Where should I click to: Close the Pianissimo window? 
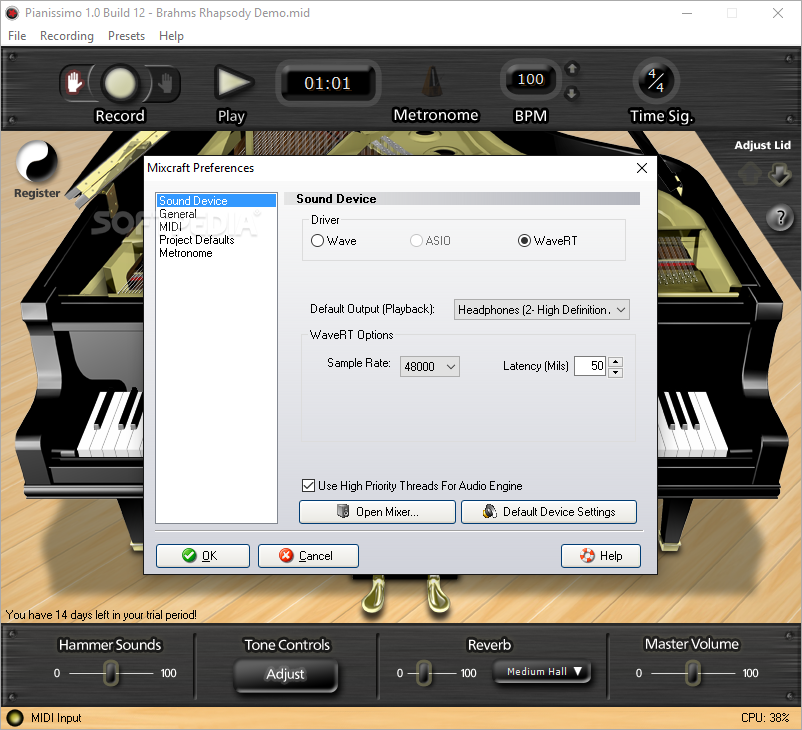tap(778, 13)
